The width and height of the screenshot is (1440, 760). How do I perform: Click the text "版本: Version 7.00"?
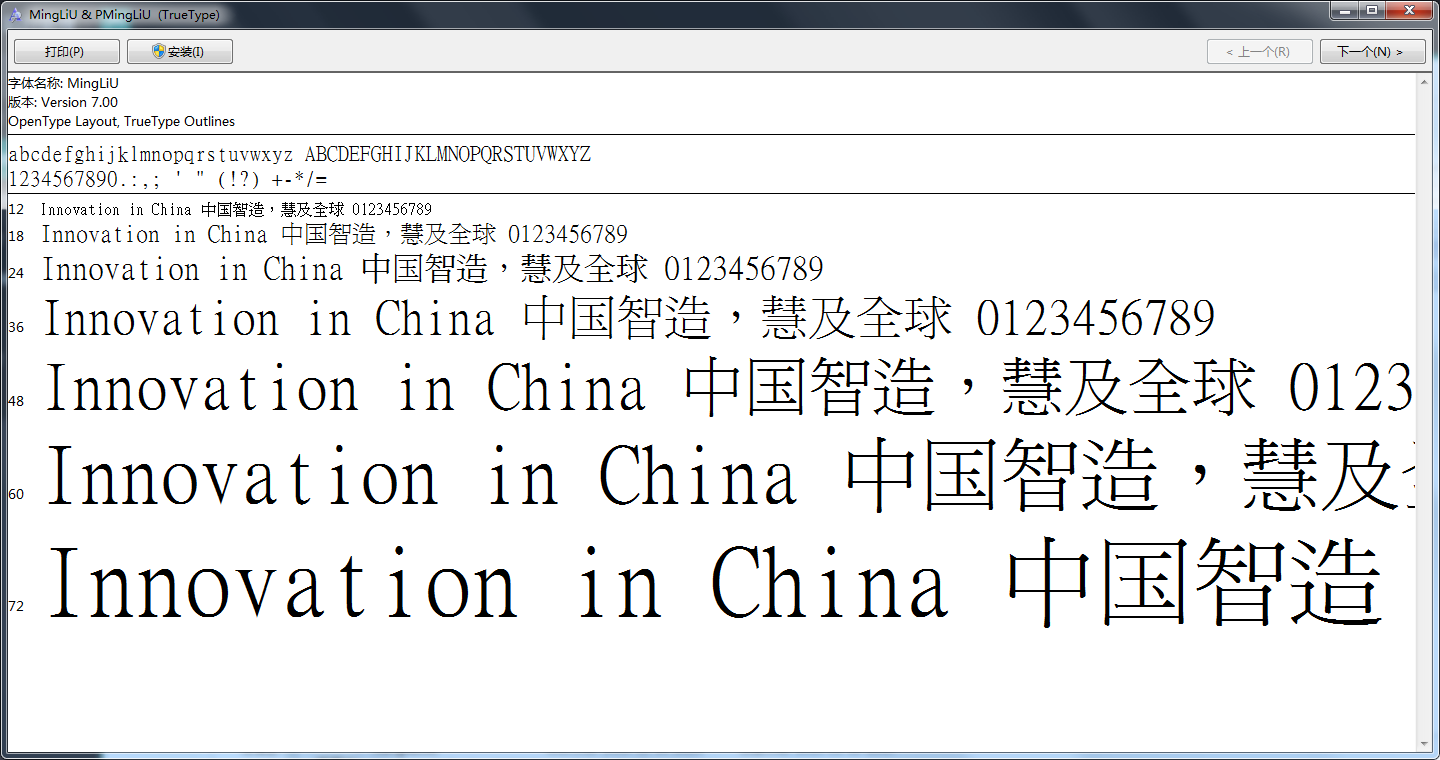[x=63, y=103]
